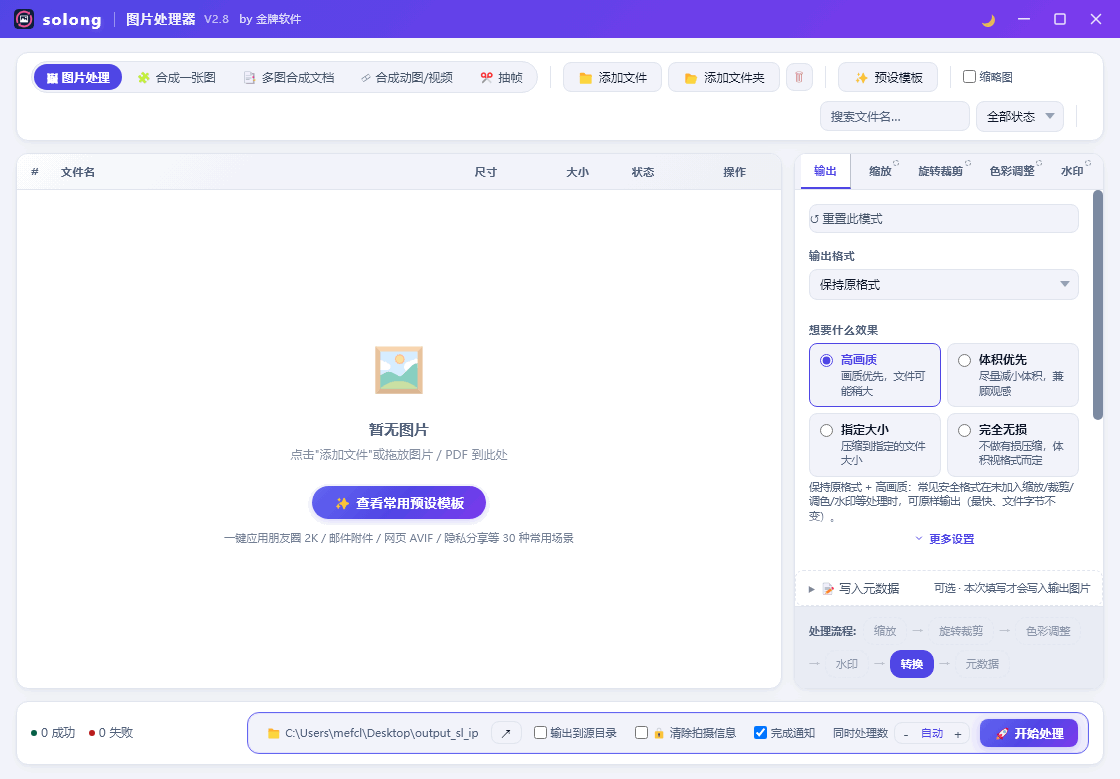Click 查看常用预设模板 button
Image resolution: width=1120 pixels, height=779 pixels.
click(x=399, y=503)
